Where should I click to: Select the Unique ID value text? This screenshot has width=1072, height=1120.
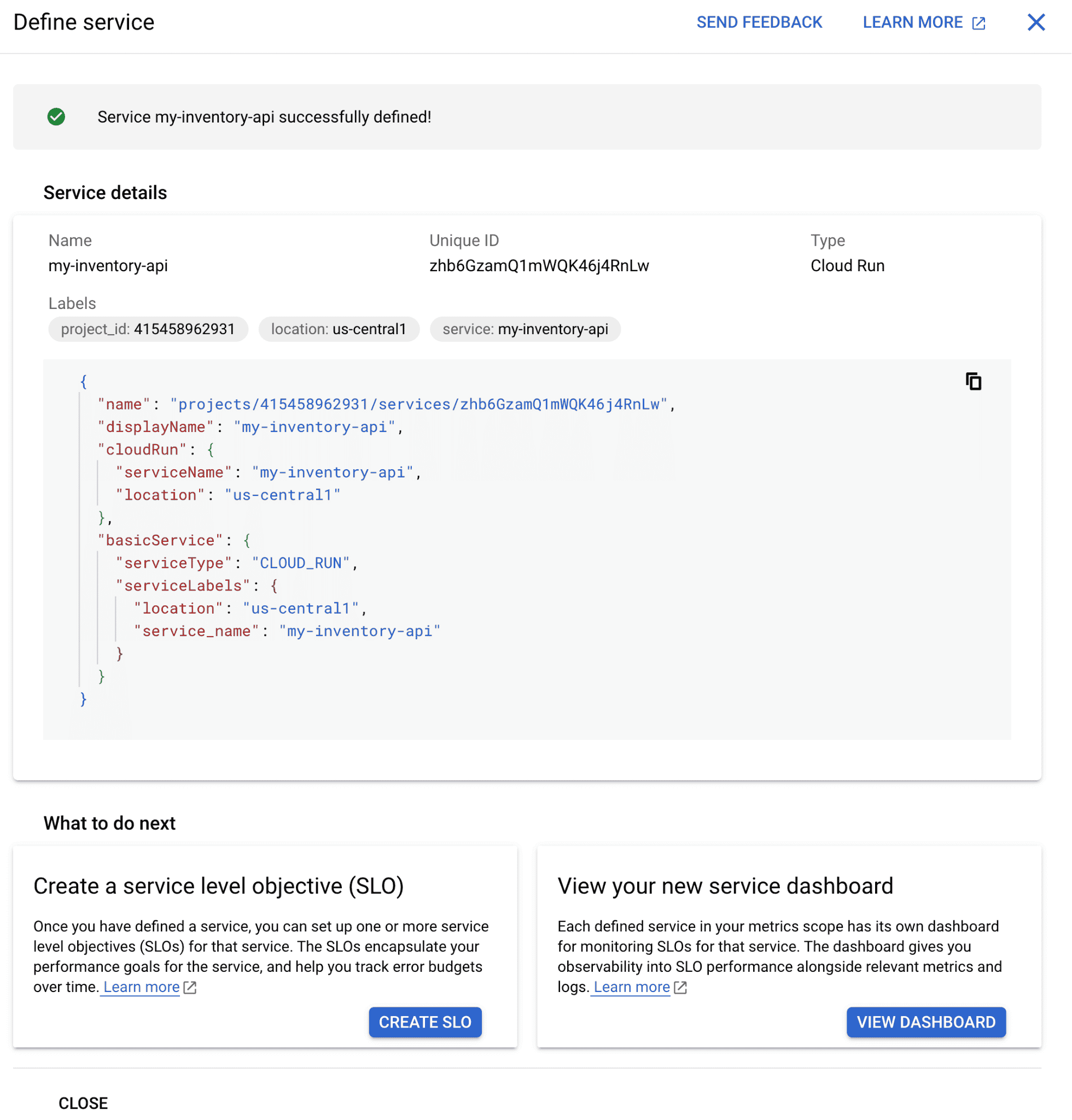pos(539,265)
